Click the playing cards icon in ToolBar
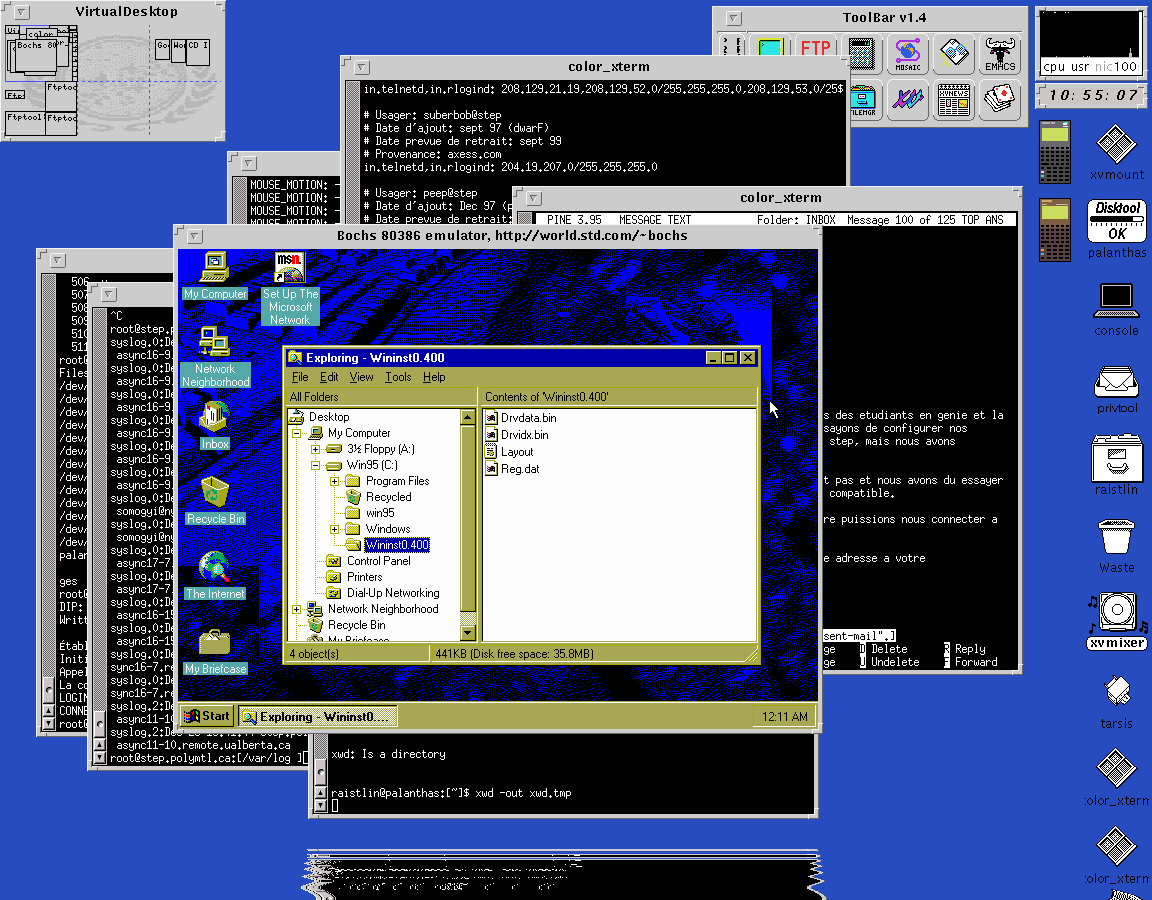 coord(1000,100)
